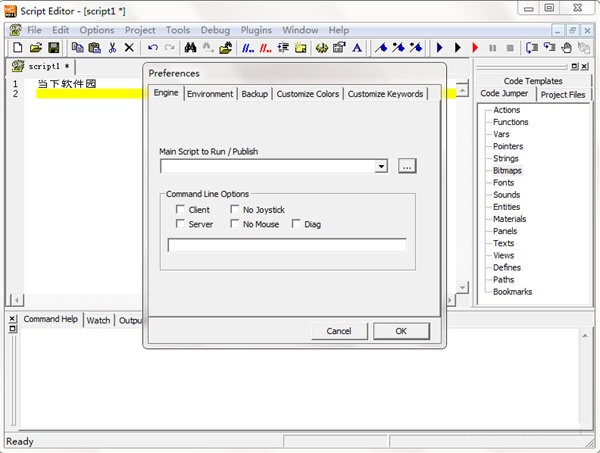Open the Project menu
Image resolution: width=600 pixels, height=453 pixels.
[x=140, y=30]
